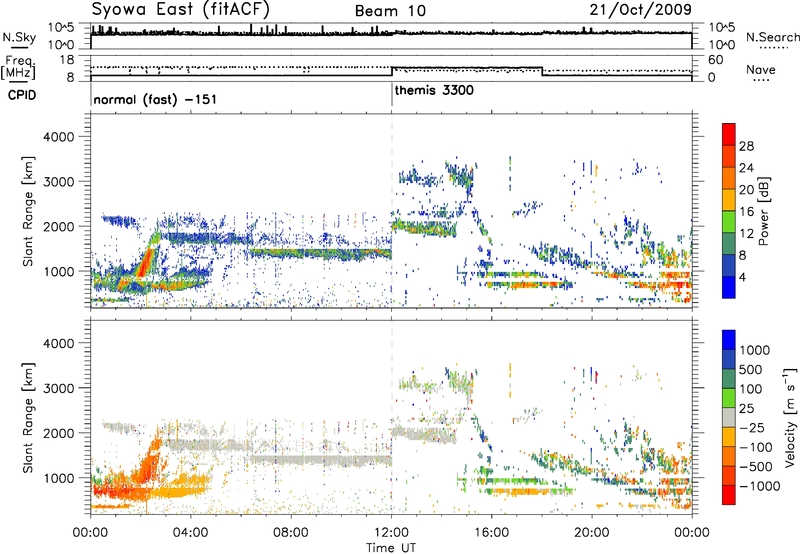Click the '-1000' tick on Velocity colorbar
Viewport: 800px width, 554px height.
click(759, 486)
